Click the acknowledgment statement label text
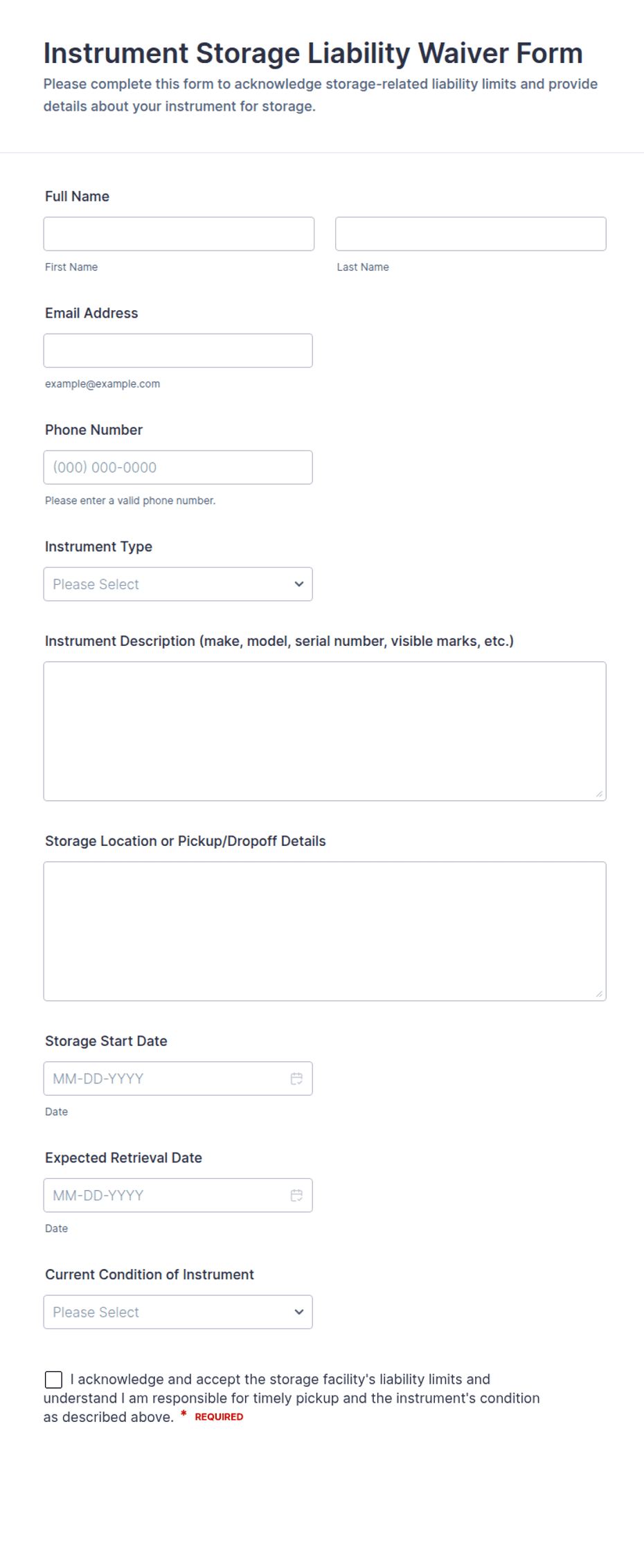Screen dimensions: 644x1568 pos(292,1398)
